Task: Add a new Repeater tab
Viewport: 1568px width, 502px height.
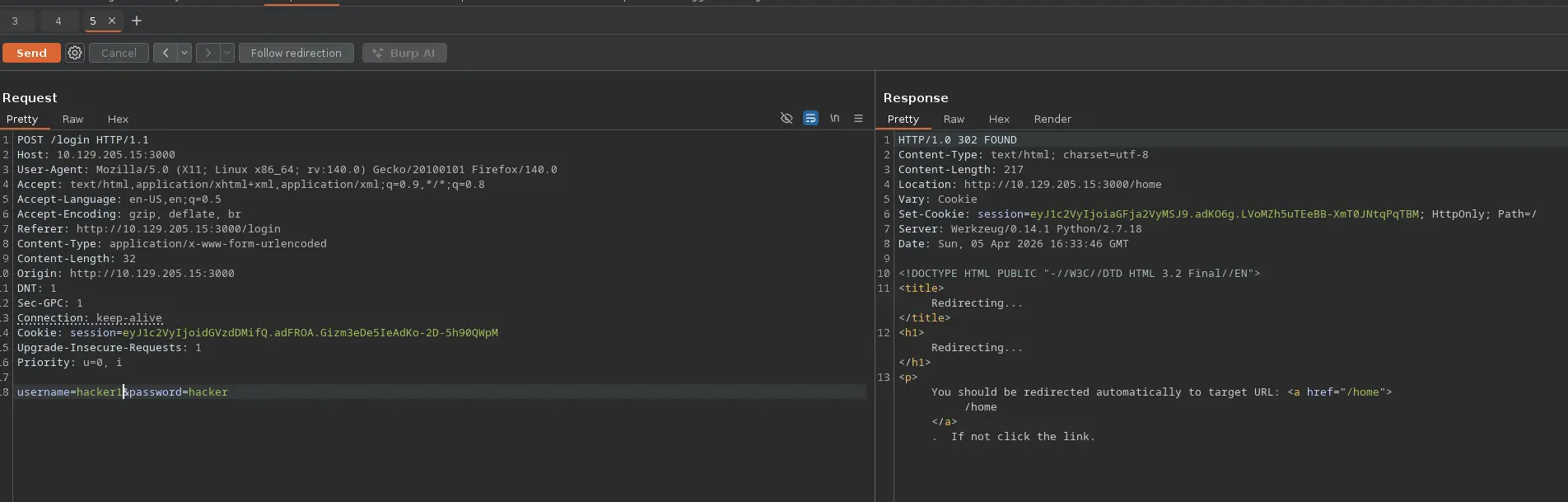Action: [137, 21]
